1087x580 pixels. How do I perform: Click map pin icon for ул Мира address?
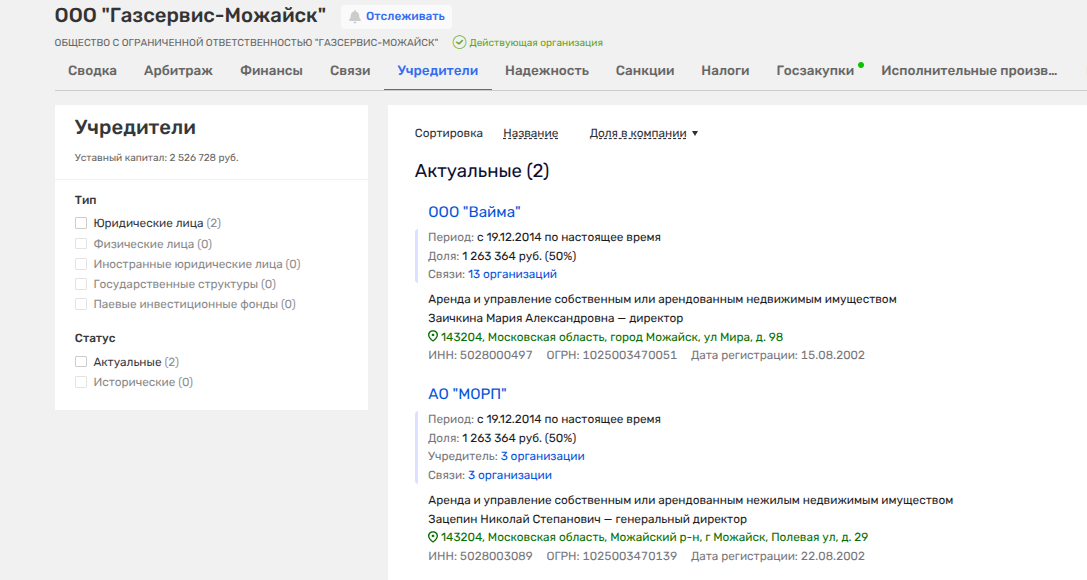point(433,337)
